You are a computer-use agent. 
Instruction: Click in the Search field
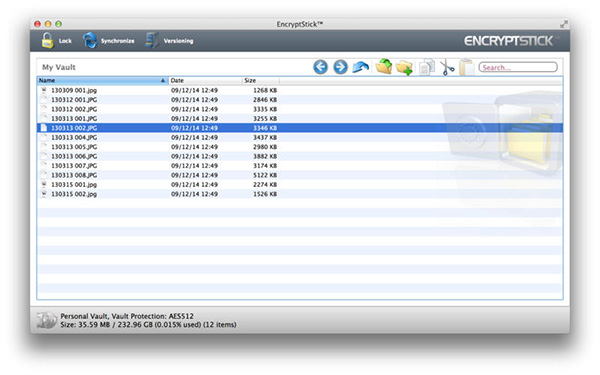518,67
